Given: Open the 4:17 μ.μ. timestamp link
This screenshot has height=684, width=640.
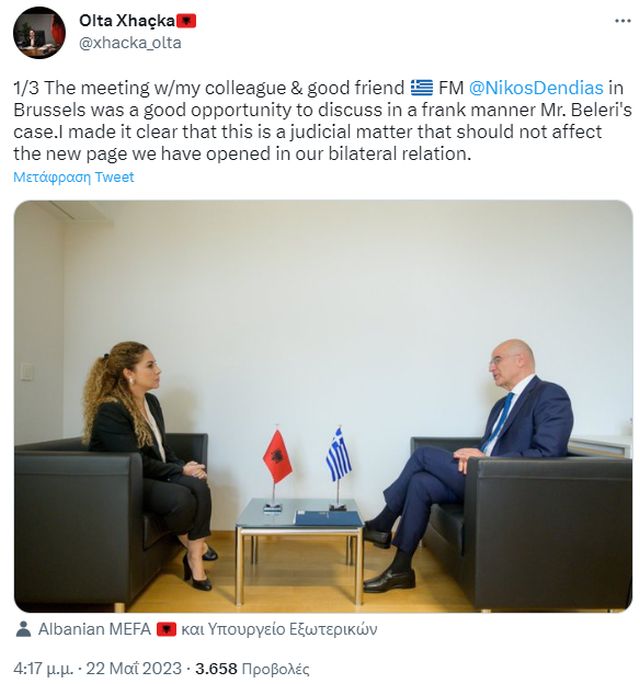Looking at the screenshot, I should [43, 668].
